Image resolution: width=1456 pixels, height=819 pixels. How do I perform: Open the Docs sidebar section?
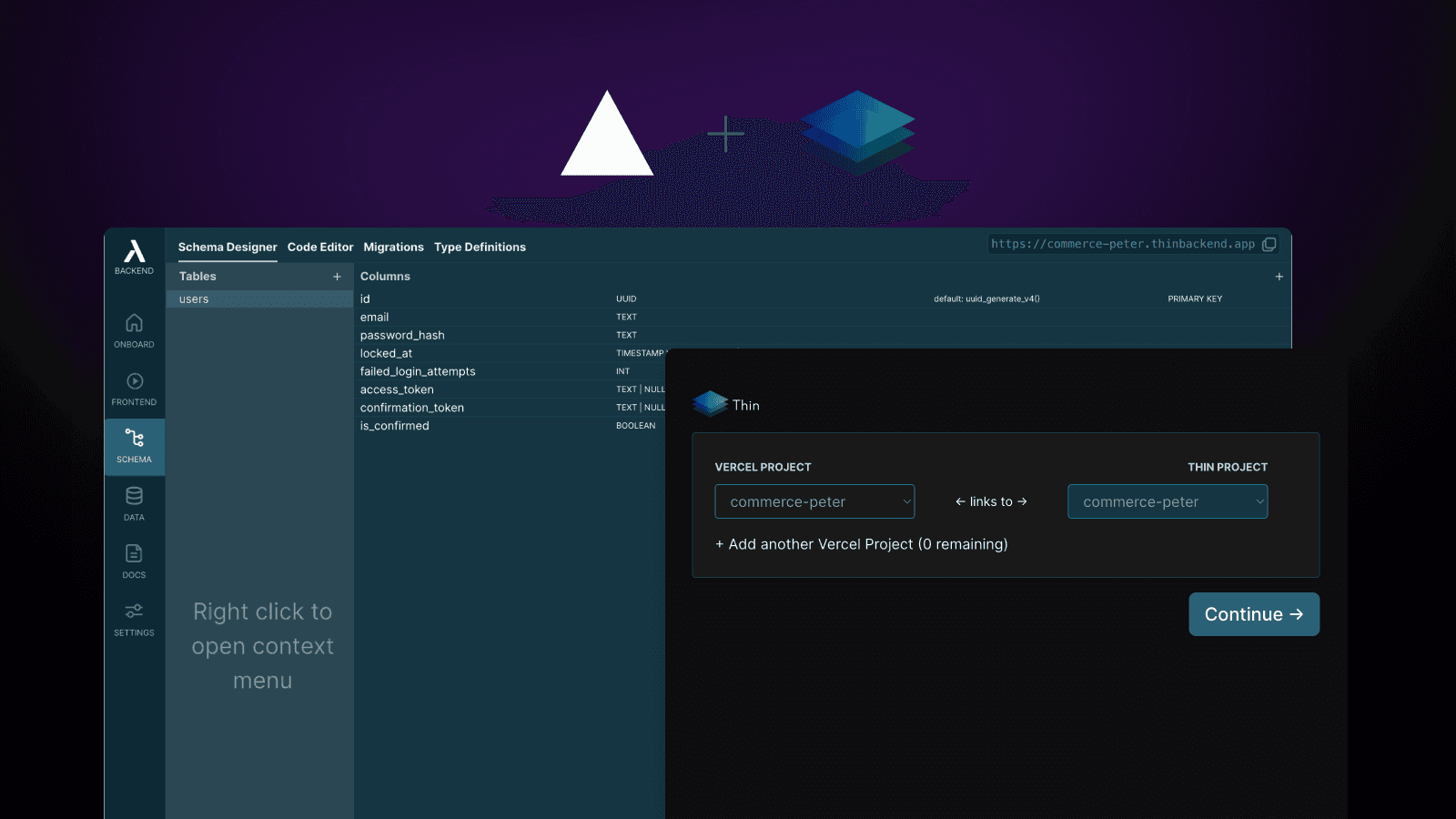coord(134,561)
